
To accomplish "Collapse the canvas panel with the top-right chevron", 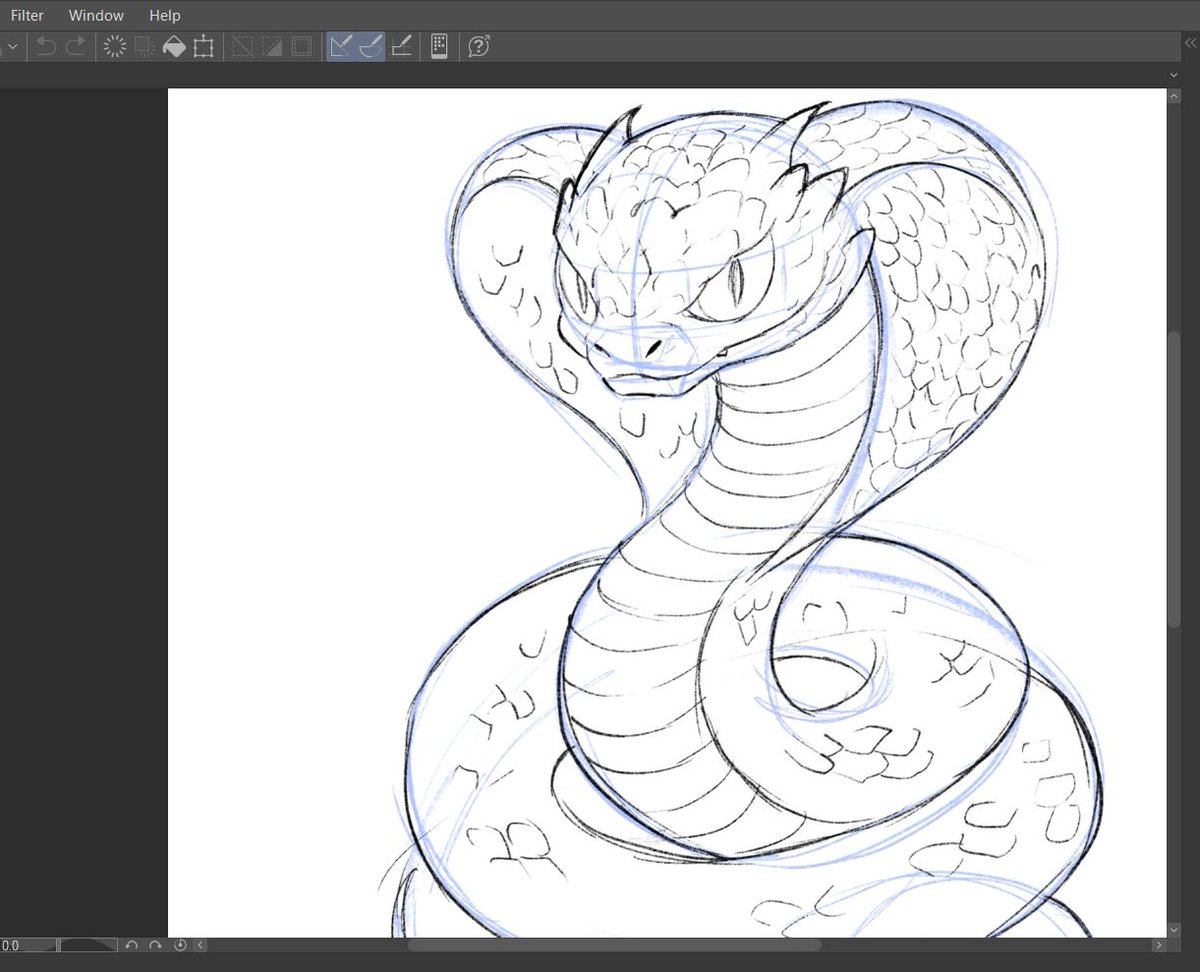I will [x=1174, y=75].
